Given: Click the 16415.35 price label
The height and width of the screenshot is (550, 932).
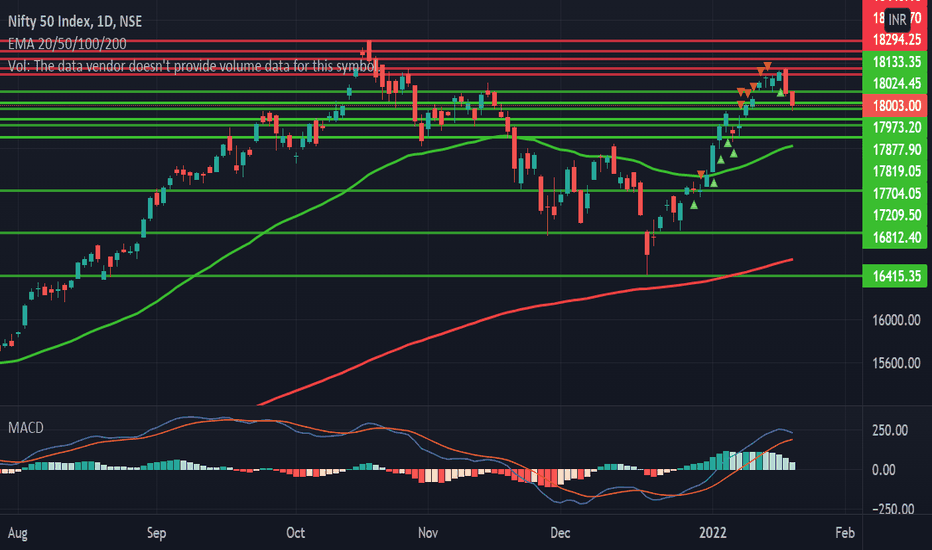Looking at the screenshot, I should pos(895,276).
